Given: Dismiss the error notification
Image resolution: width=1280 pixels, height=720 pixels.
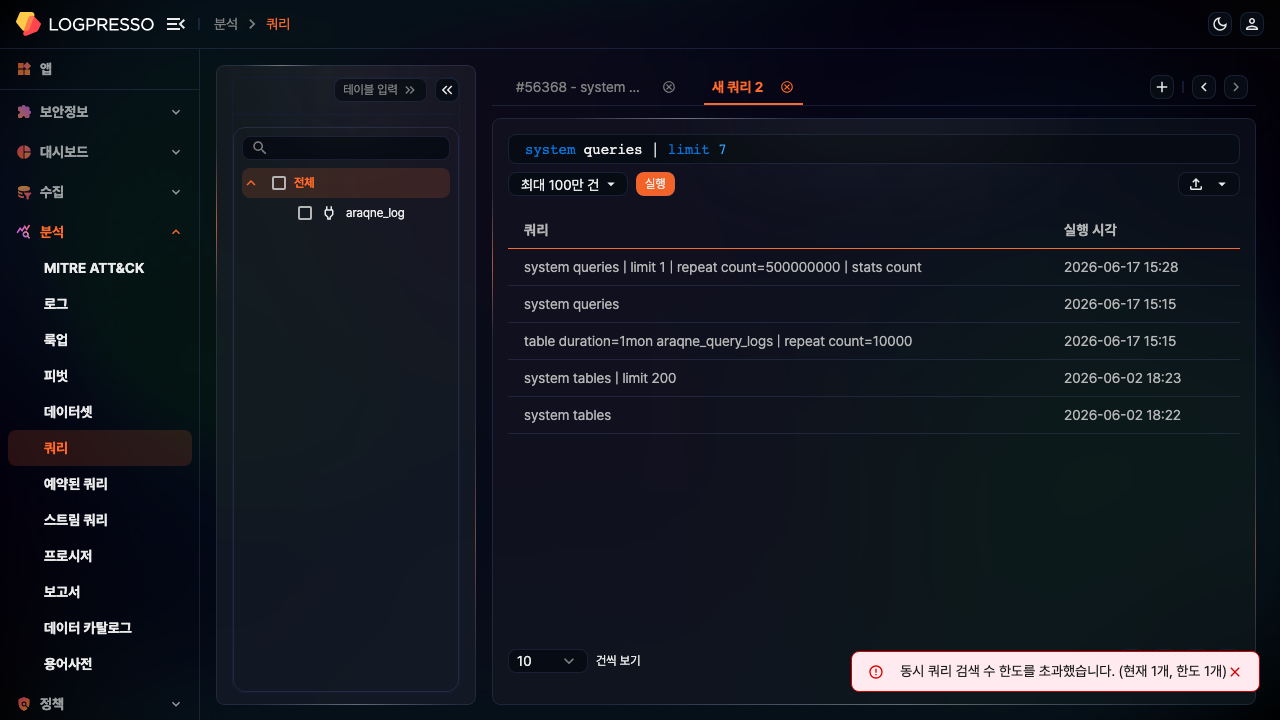Looking at the screenshot, I should click(1235, 672).
